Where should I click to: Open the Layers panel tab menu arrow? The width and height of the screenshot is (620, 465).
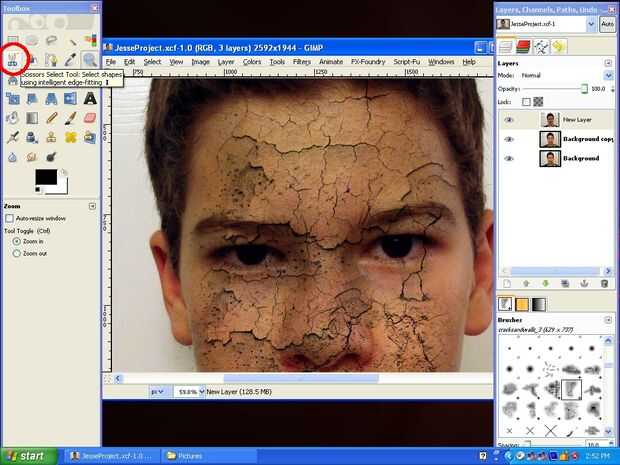point(608,63)
